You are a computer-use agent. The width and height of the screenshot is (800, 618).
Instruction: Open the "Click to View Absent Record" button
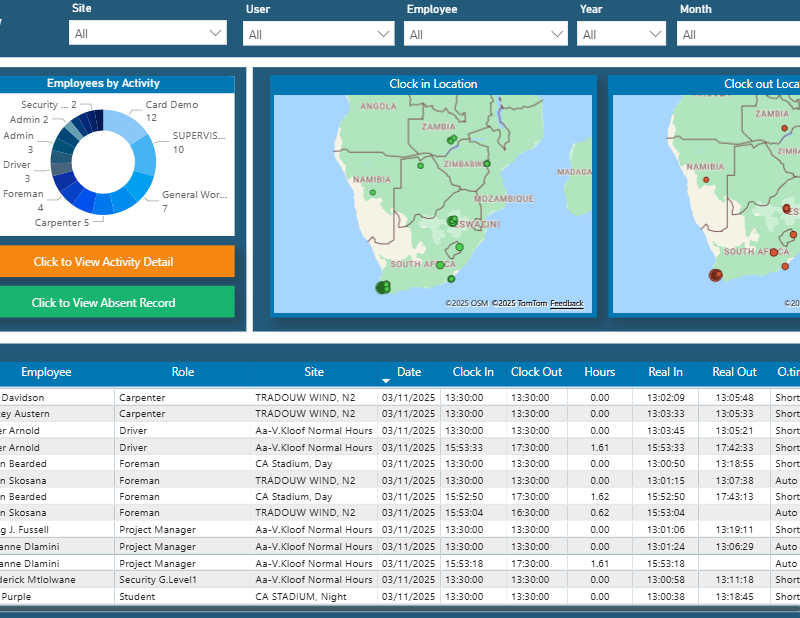coord(103,303)
